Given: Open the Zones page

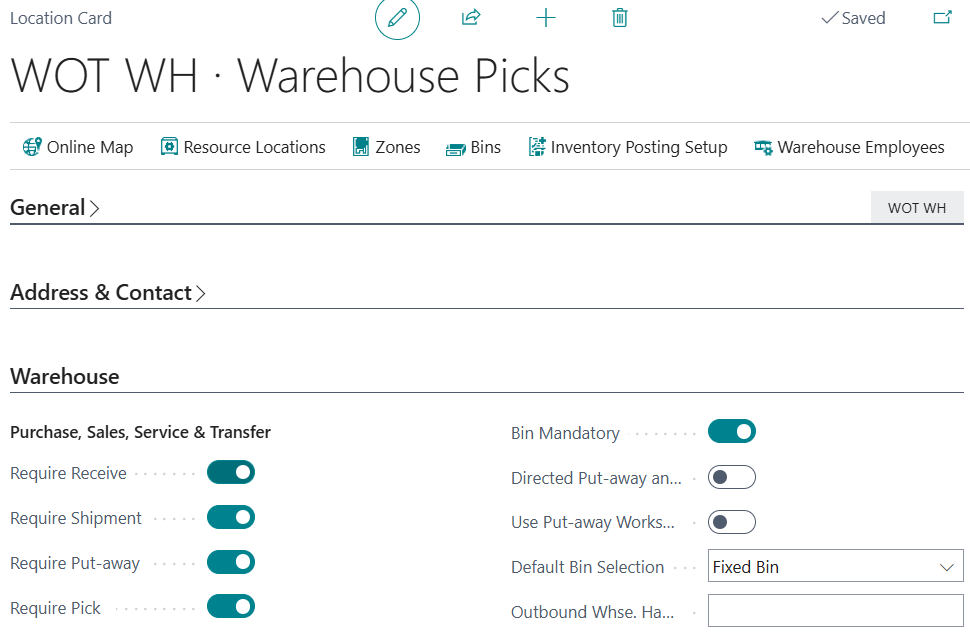Looking at the screenshot, I should (386, 147).
